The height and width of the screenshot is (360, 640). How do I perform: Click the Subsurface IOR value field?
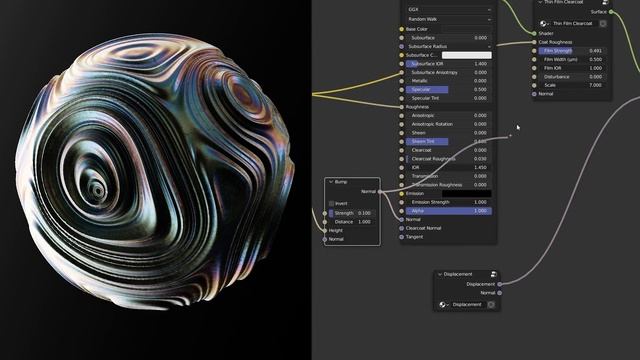449,64
